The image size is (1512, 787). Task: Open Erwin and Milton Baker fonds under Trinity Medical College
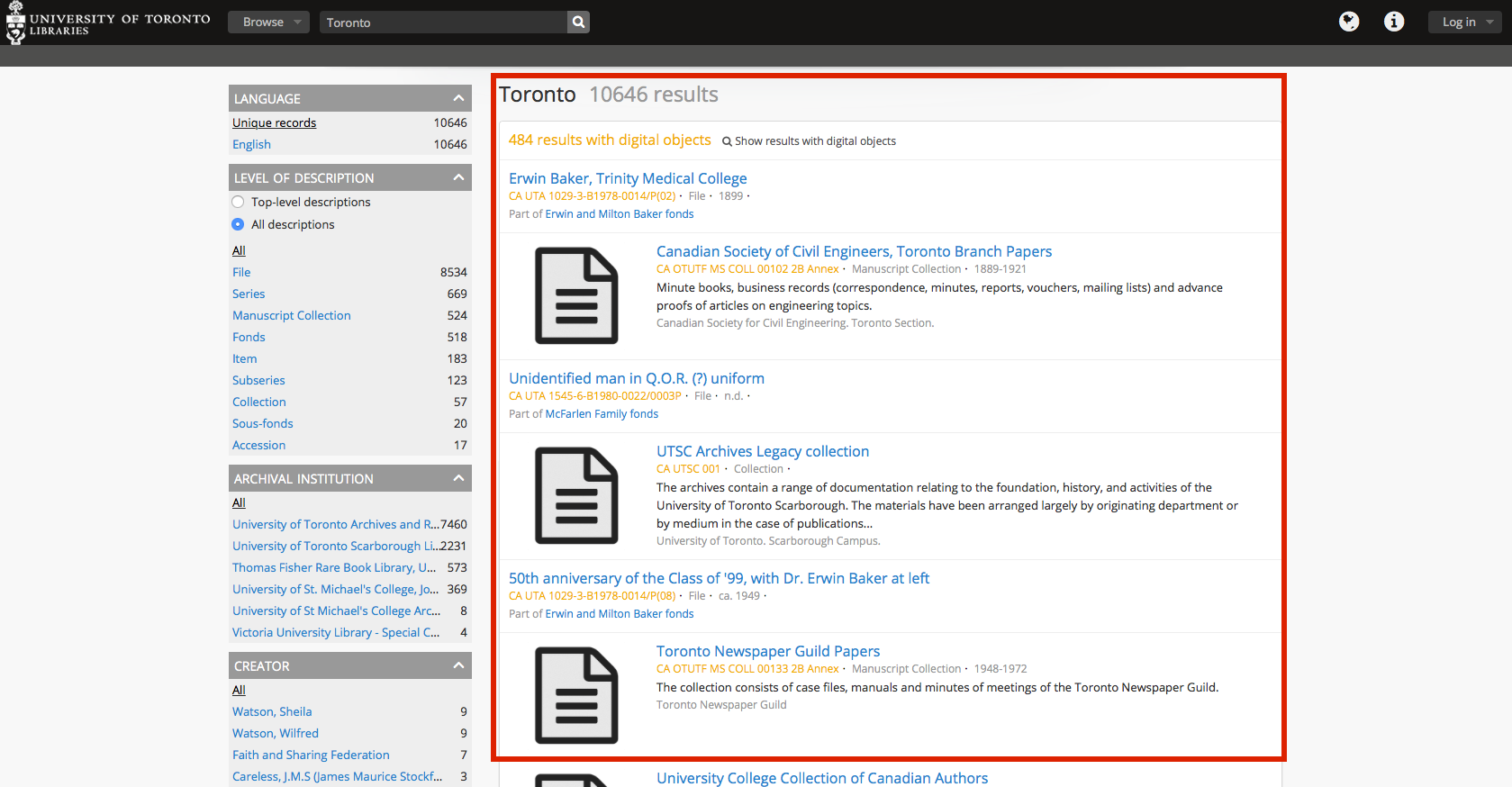620,214
